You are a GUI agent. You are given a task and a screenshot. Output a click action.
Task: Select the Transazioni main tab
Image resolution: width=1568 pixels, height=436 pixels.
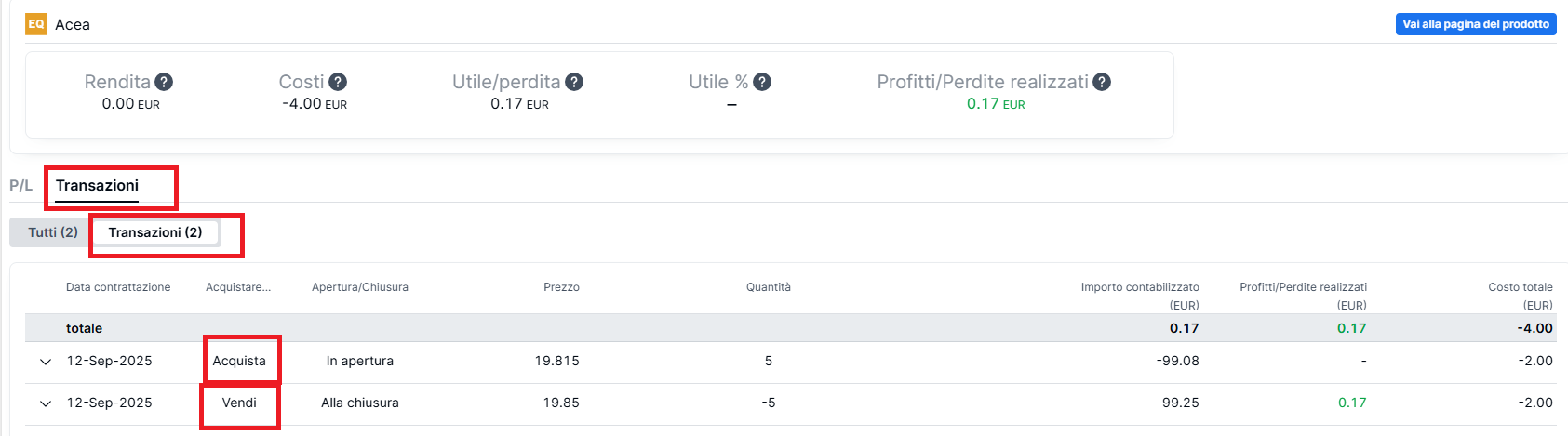point(97,186)
